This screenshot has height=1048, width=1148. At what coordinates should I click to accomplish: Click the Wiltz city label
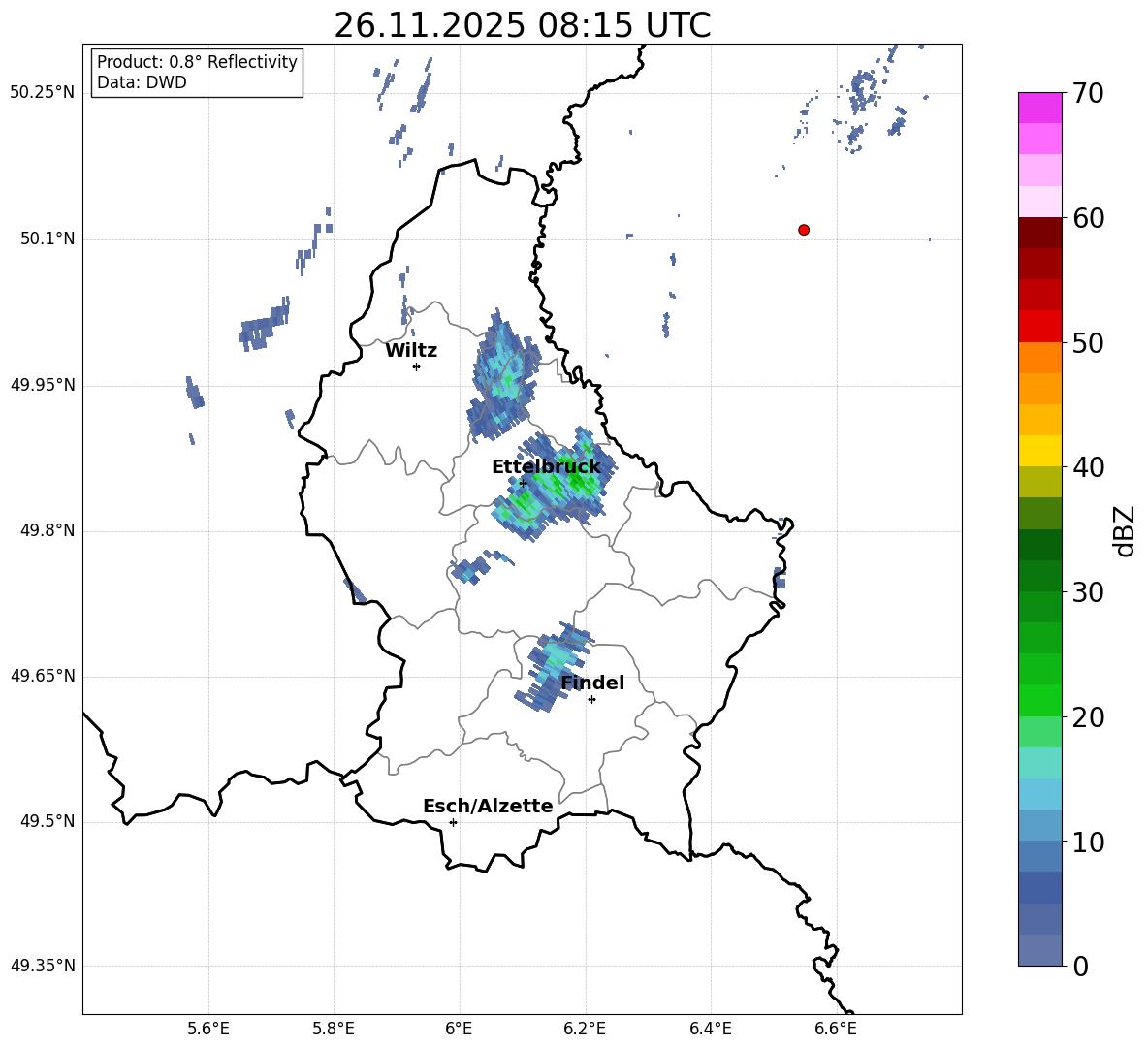pos(411,351)
